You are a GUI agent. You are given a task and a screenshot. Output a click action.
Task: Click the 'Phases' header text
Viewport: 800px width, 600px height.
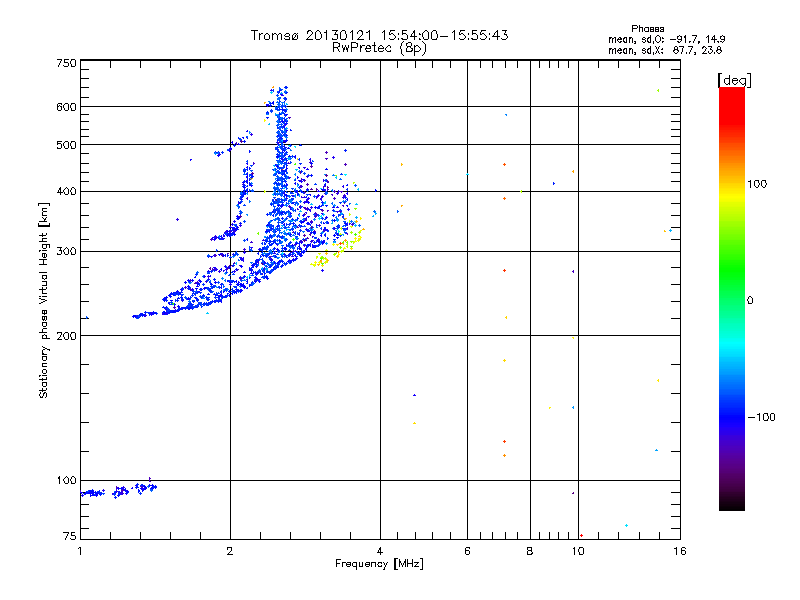pyautogui.click(x=647, y=29)
